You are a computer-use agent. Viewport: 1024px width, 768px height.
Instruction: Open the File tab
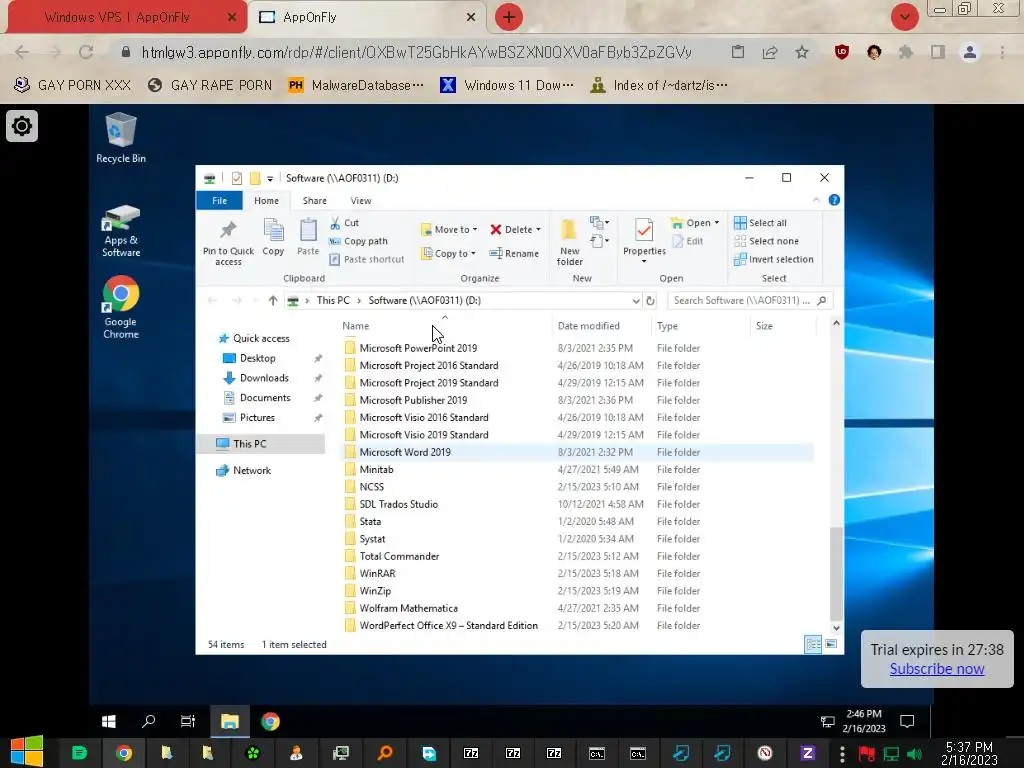click(x=219, y=200)
